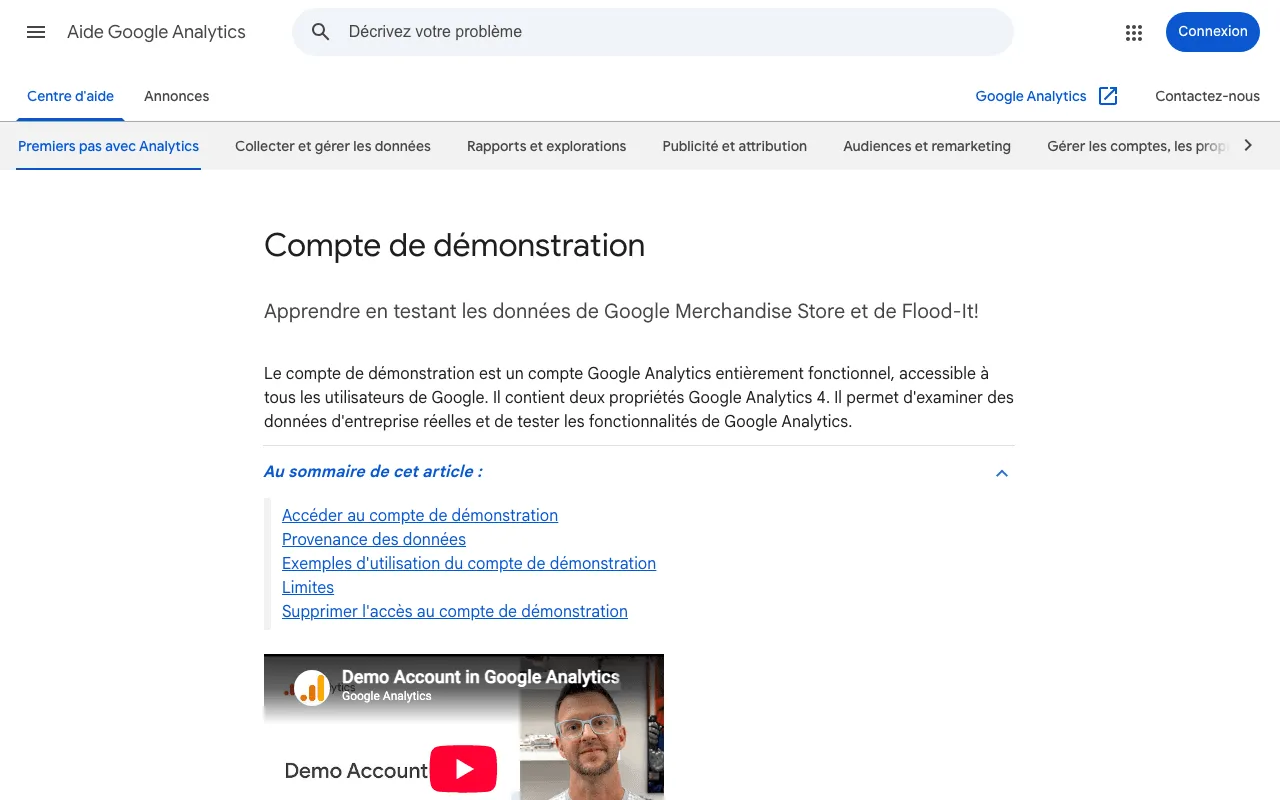Collapse the 'Au sommaire de cet article' section

click(1002, 473)
